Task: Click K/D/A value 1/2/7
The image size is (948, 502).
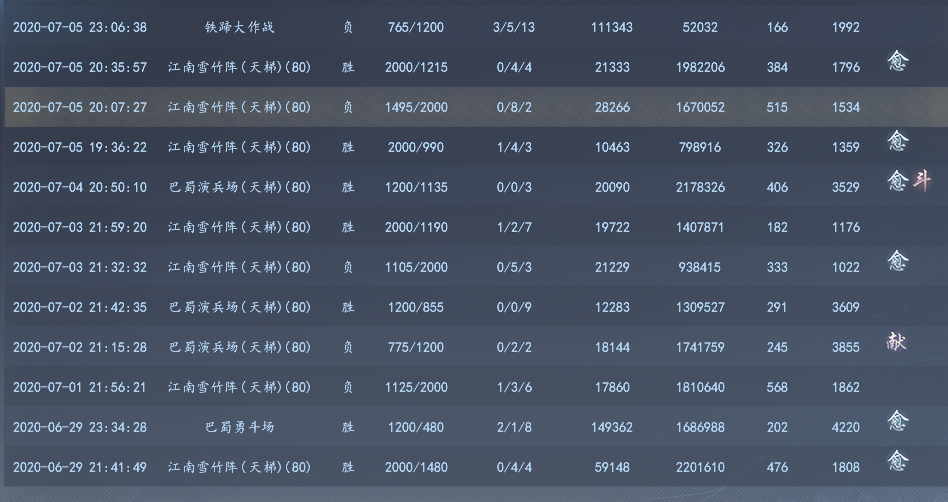Action: 514,227
